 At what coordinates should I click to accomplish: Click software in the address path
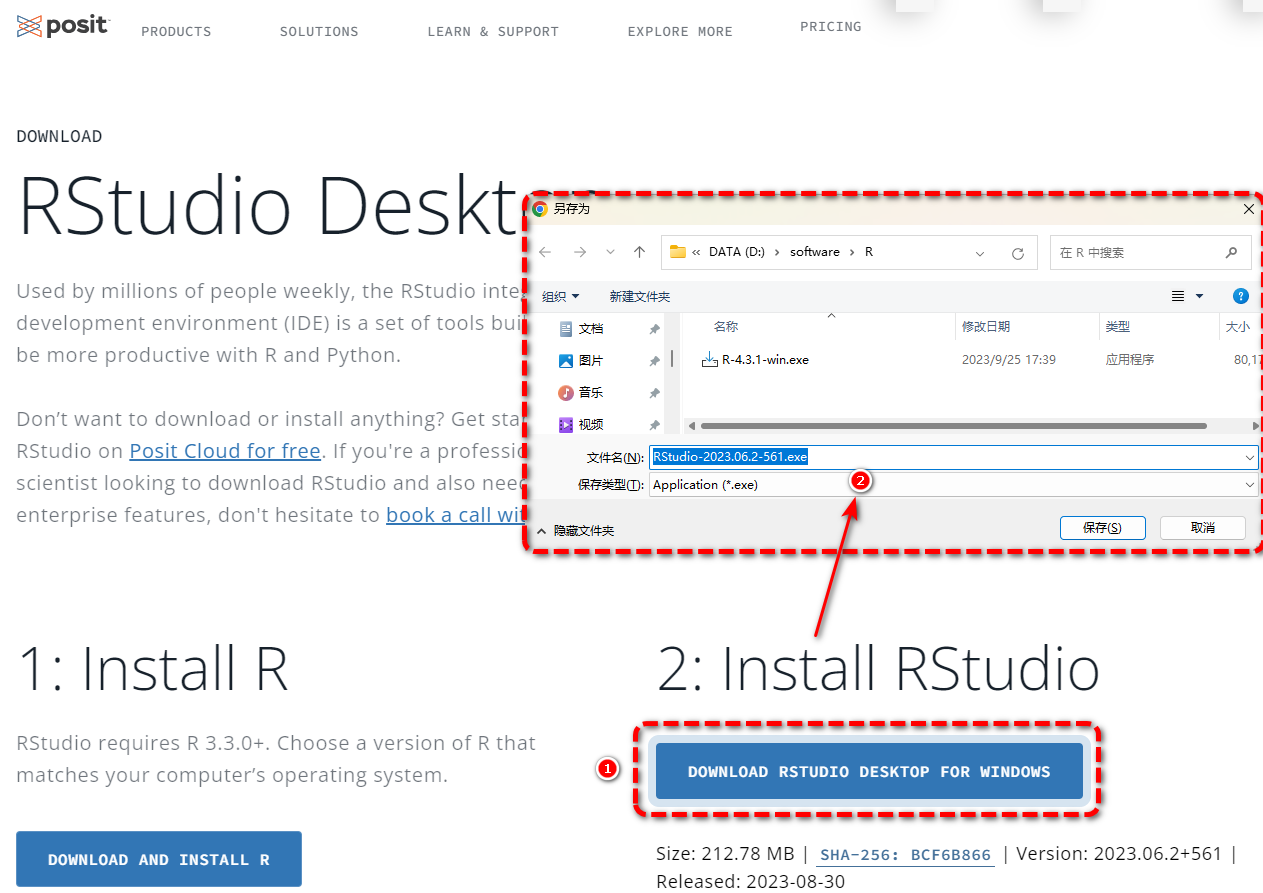tap(815, 252)
